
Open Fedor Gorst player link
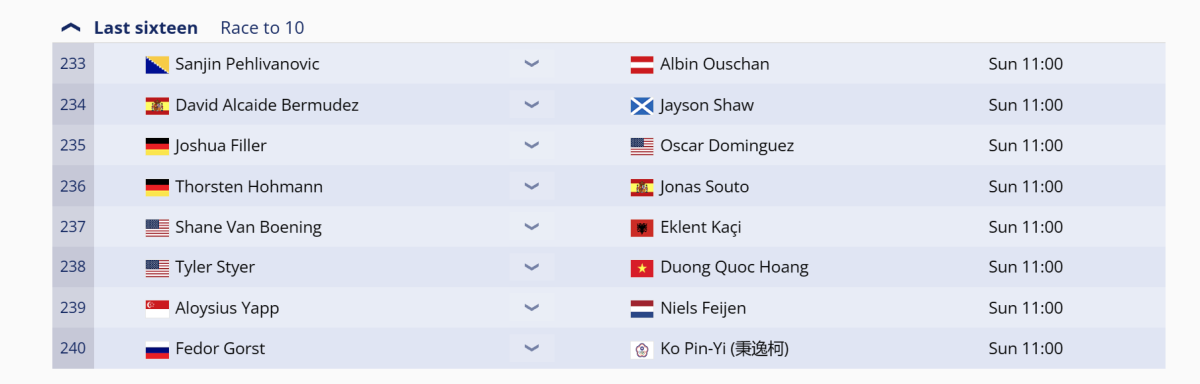220,349
